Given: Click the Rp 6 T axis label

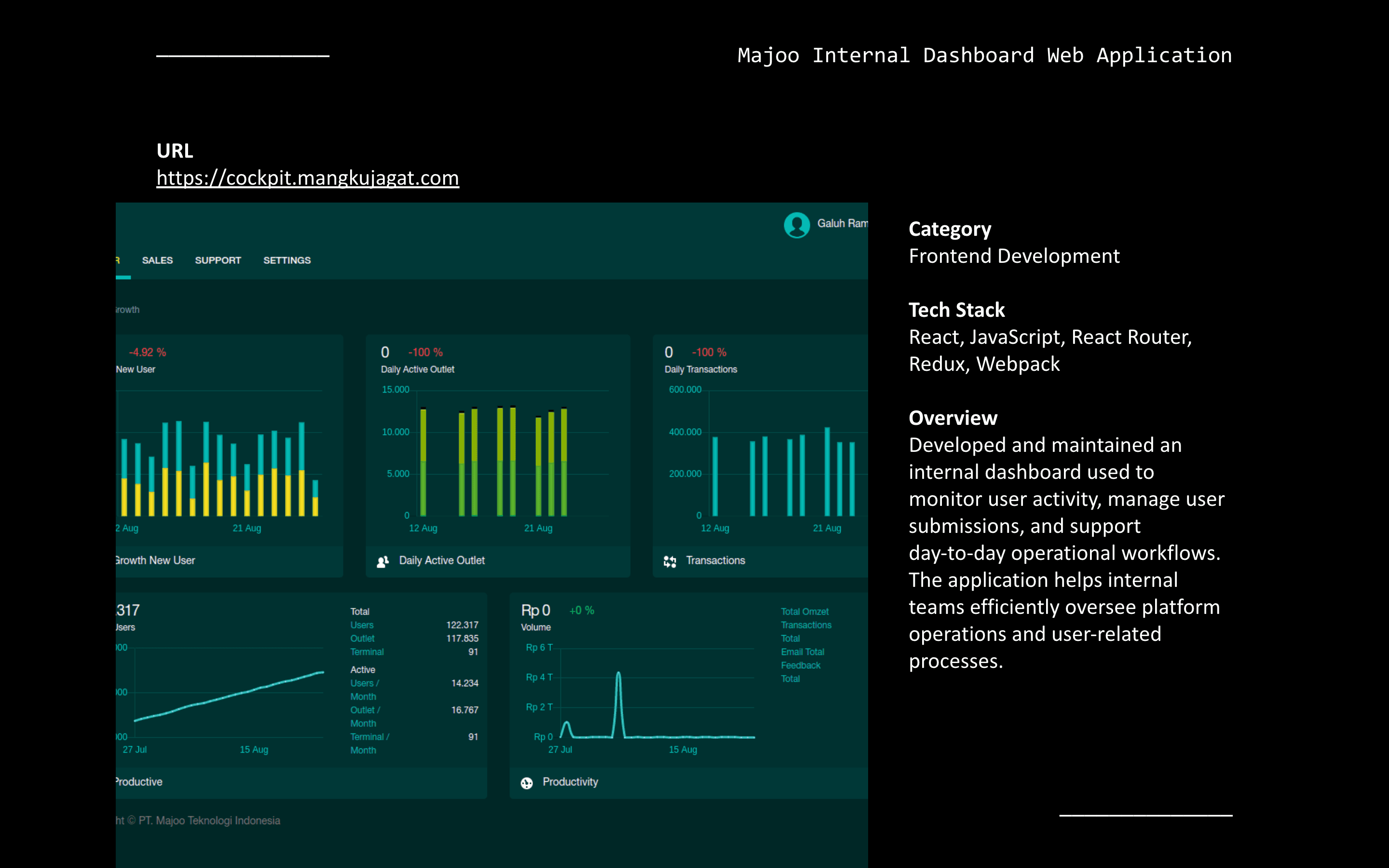Looking at the screenshot, I should [x=539, y=648].
